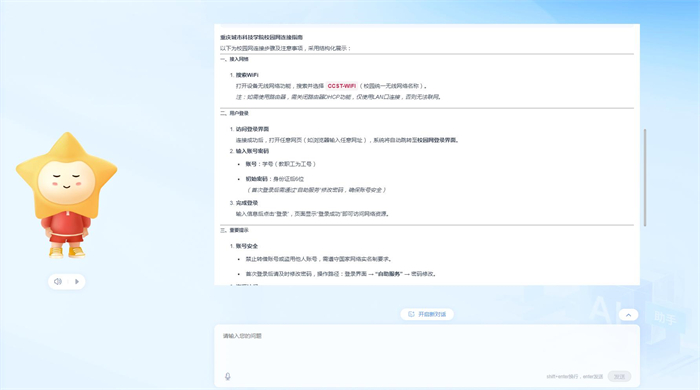Focus the 请输入您的问题 input box
The height and width of the screenshot is (390, 700).
coord(427,348)
